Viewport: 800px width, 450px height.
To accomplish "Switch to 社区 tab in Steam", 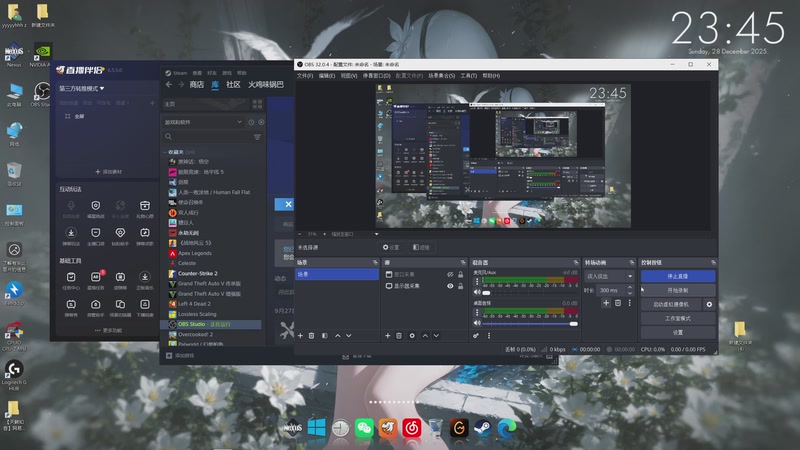I will click(233, 85).
